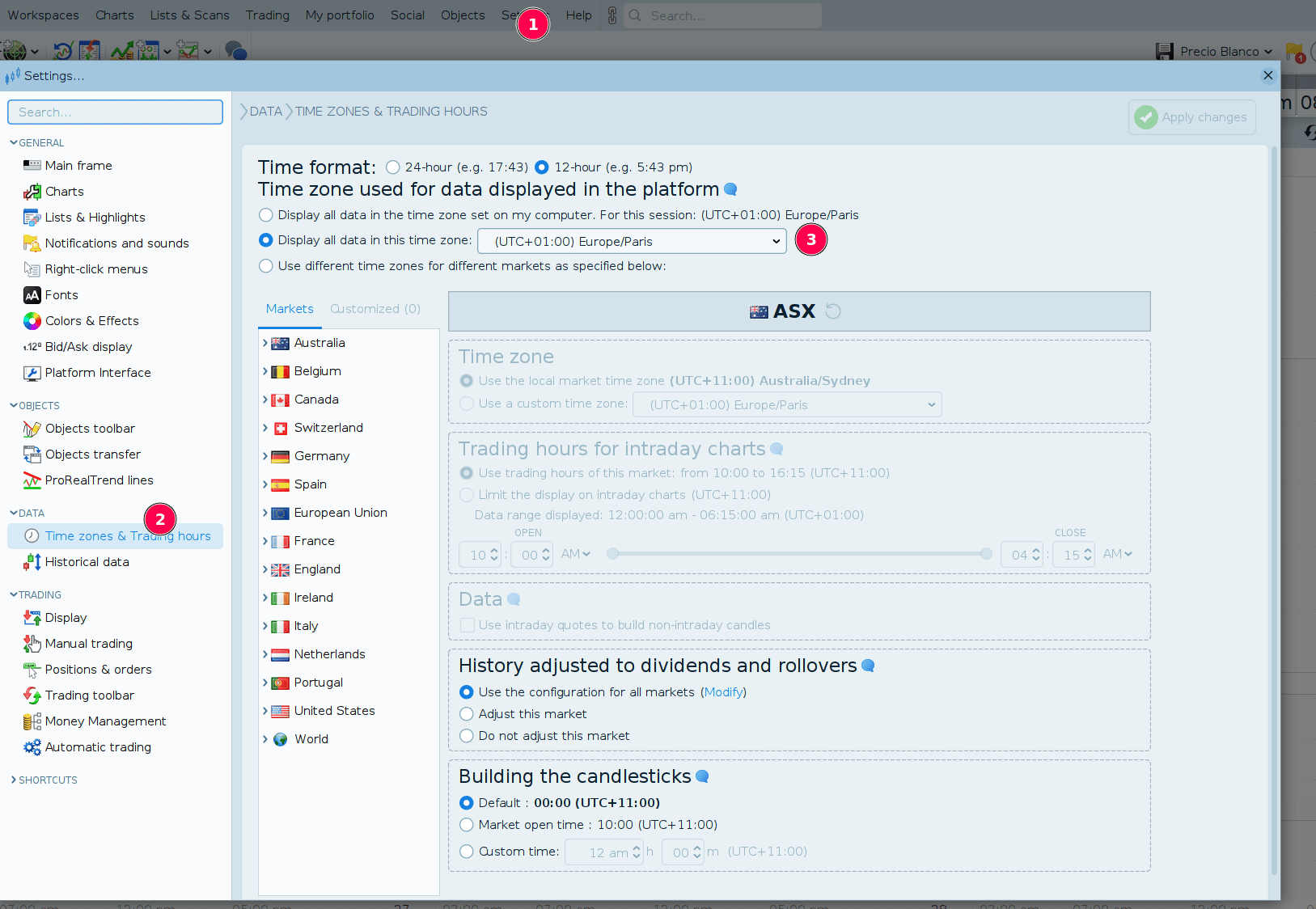Click the settings Search input field
This screenshot has height=909, width=1316.
tap(116, 112)
